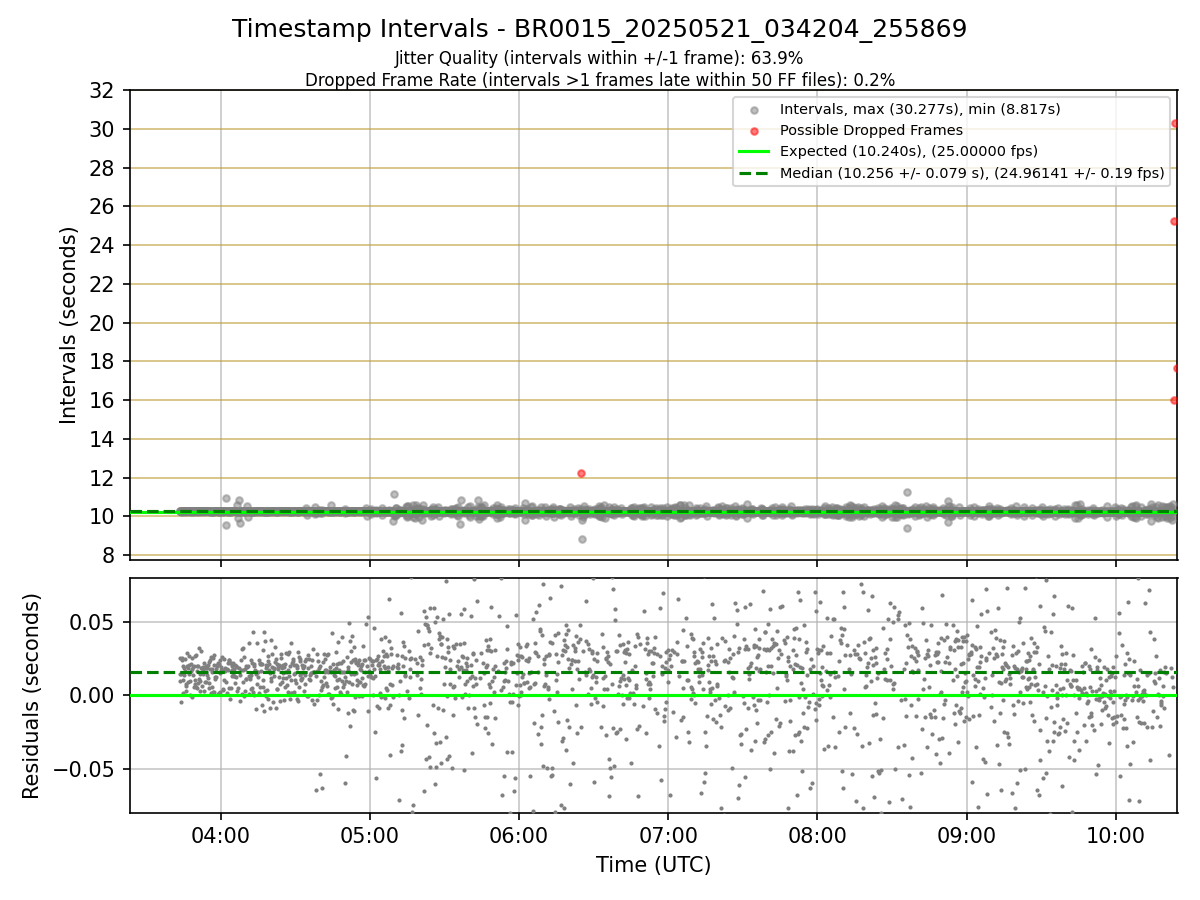The height and width of the screenshot is (900, 1200).
Task: Click the red dropped-frame point near 12 seconds
Action: tap(581, 473)
